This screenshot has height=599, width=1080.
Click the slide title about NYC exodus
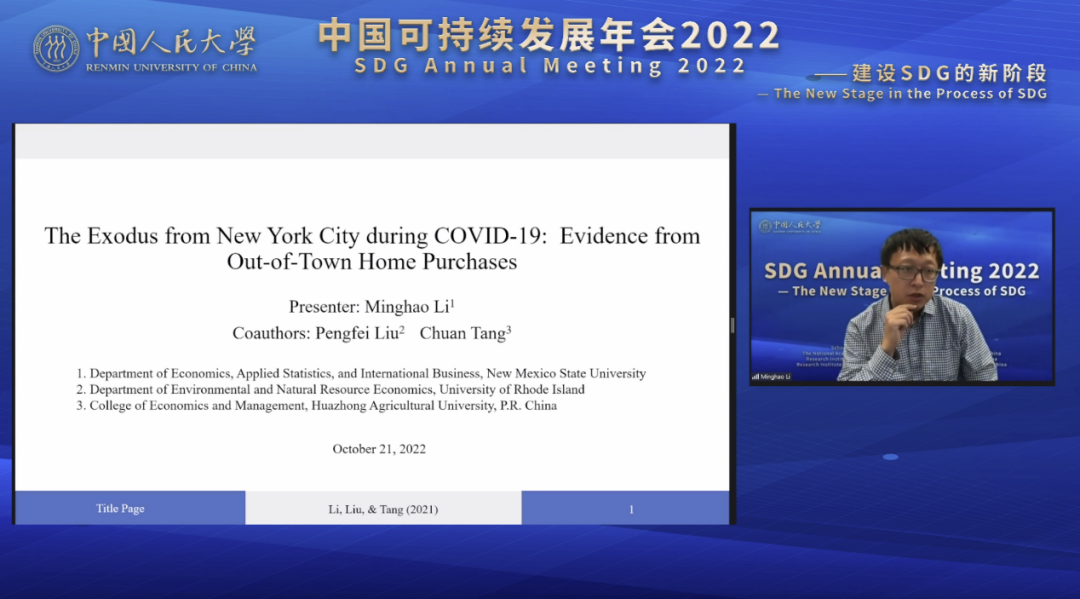pos(372,249)
